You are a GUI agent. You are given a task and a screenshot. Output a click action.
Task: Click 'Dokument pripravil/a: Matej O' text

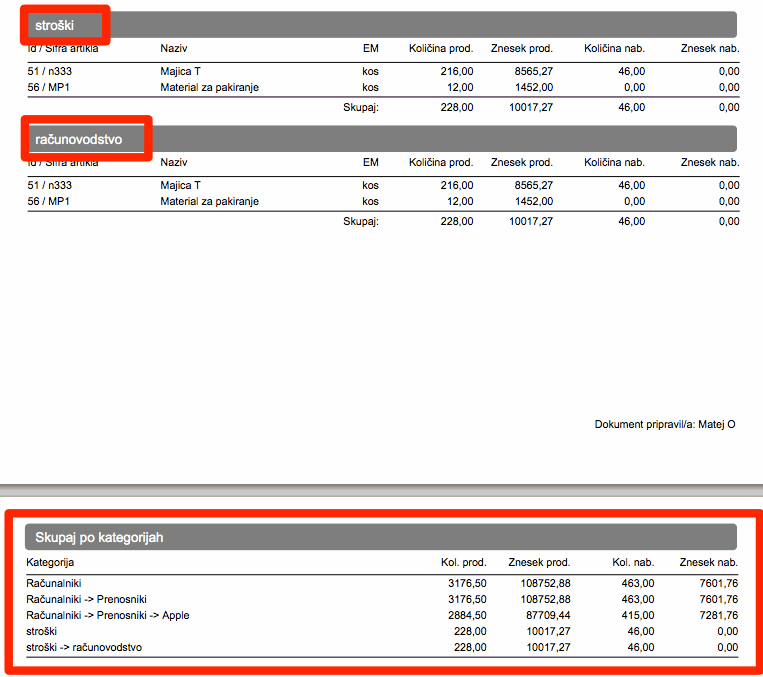point(665,424)
